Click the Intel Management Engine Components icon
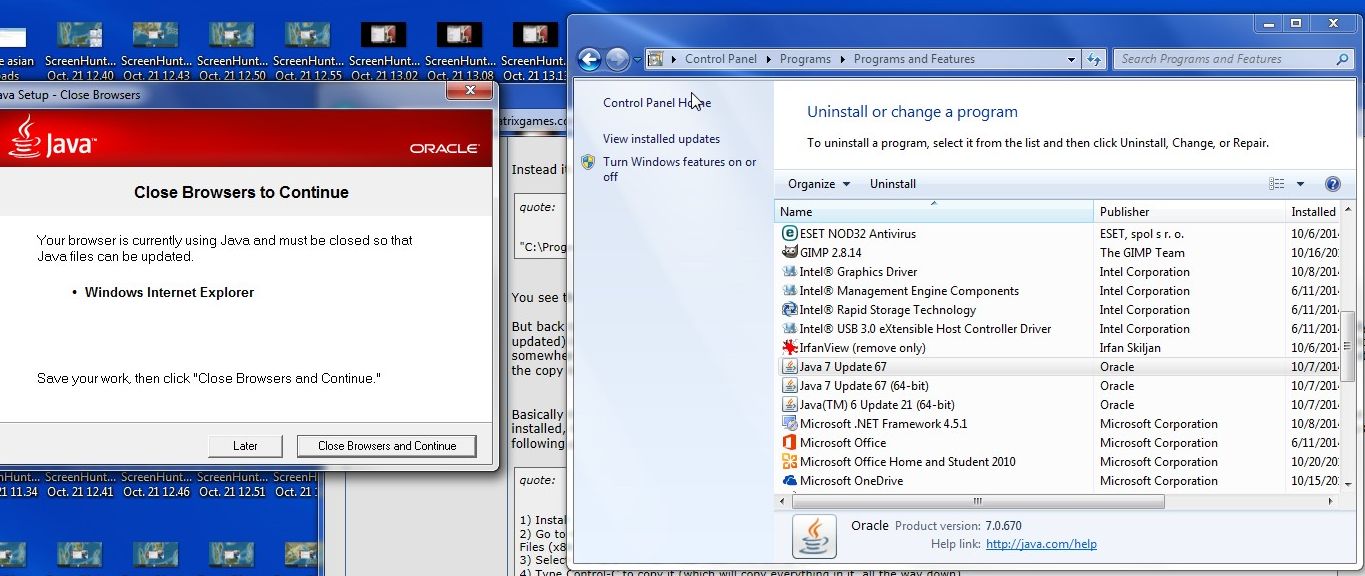The height and width of the screenshot is (576, 1365). pyautogui.click(x=790, y=290)
